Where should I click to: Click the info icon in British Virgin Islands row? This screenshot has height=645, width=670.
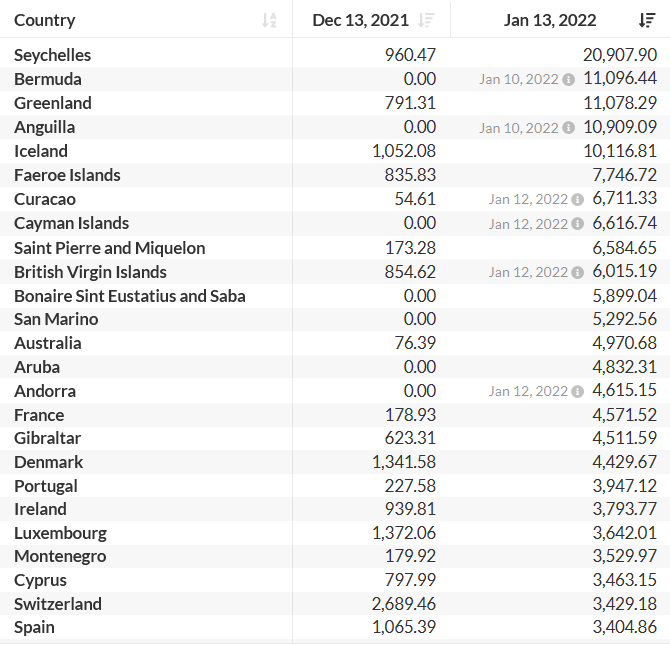[577, 272]
